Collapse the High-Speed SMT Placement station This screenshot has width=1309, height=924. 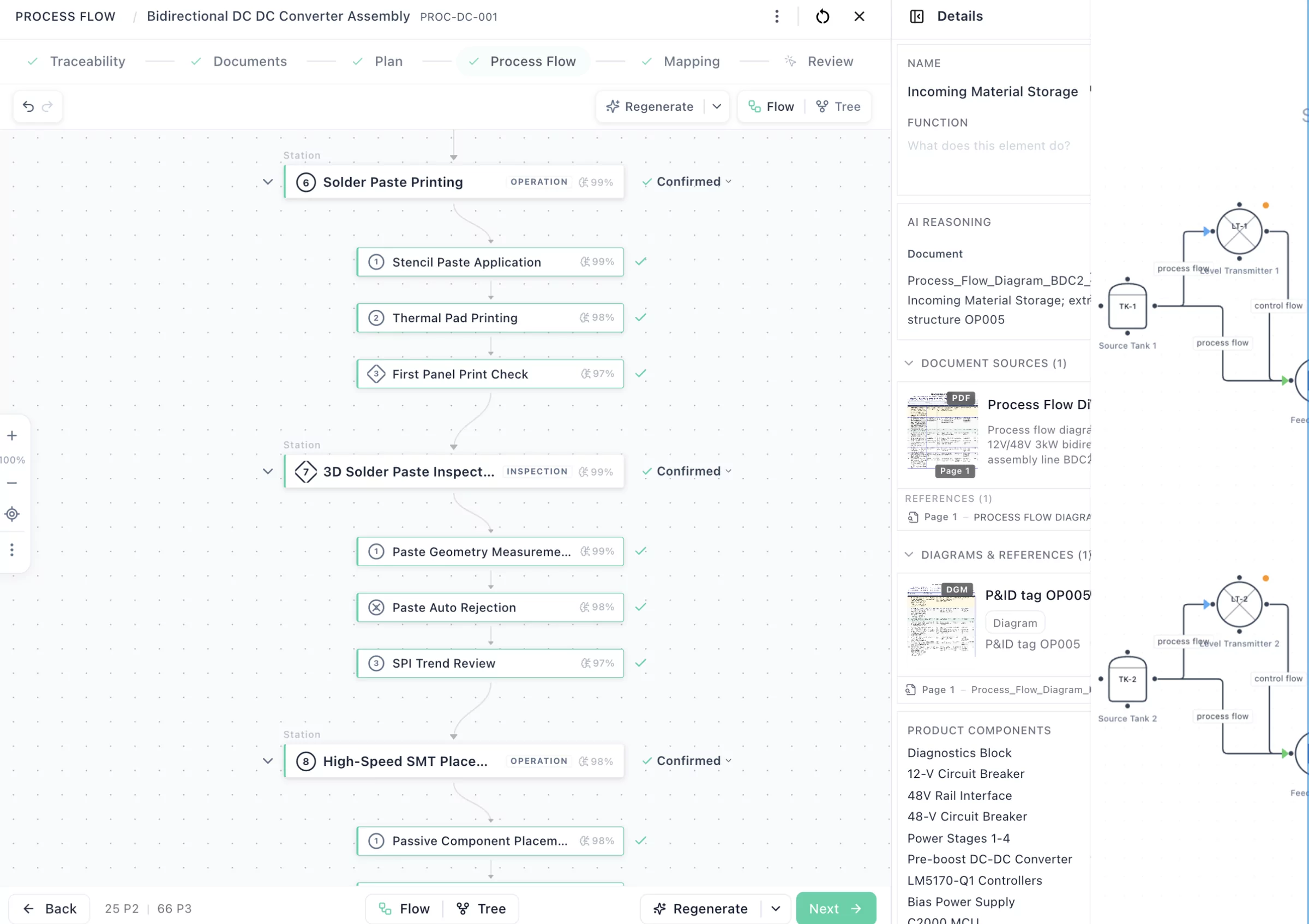267,761
